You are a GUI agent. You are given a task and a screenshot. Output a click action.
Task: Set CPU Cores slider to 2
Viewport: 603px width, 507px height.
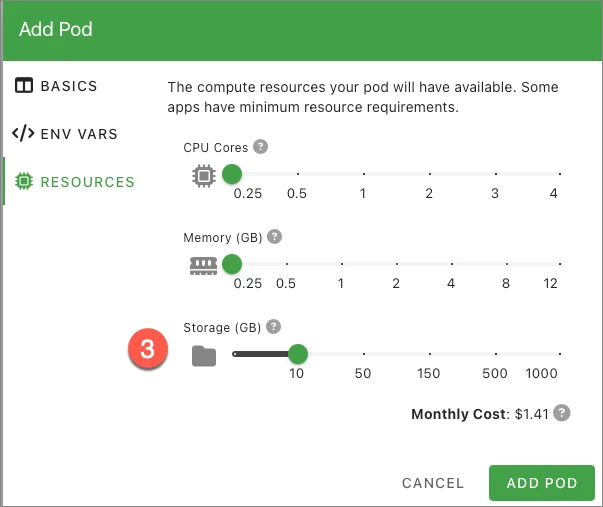[429, 174]
